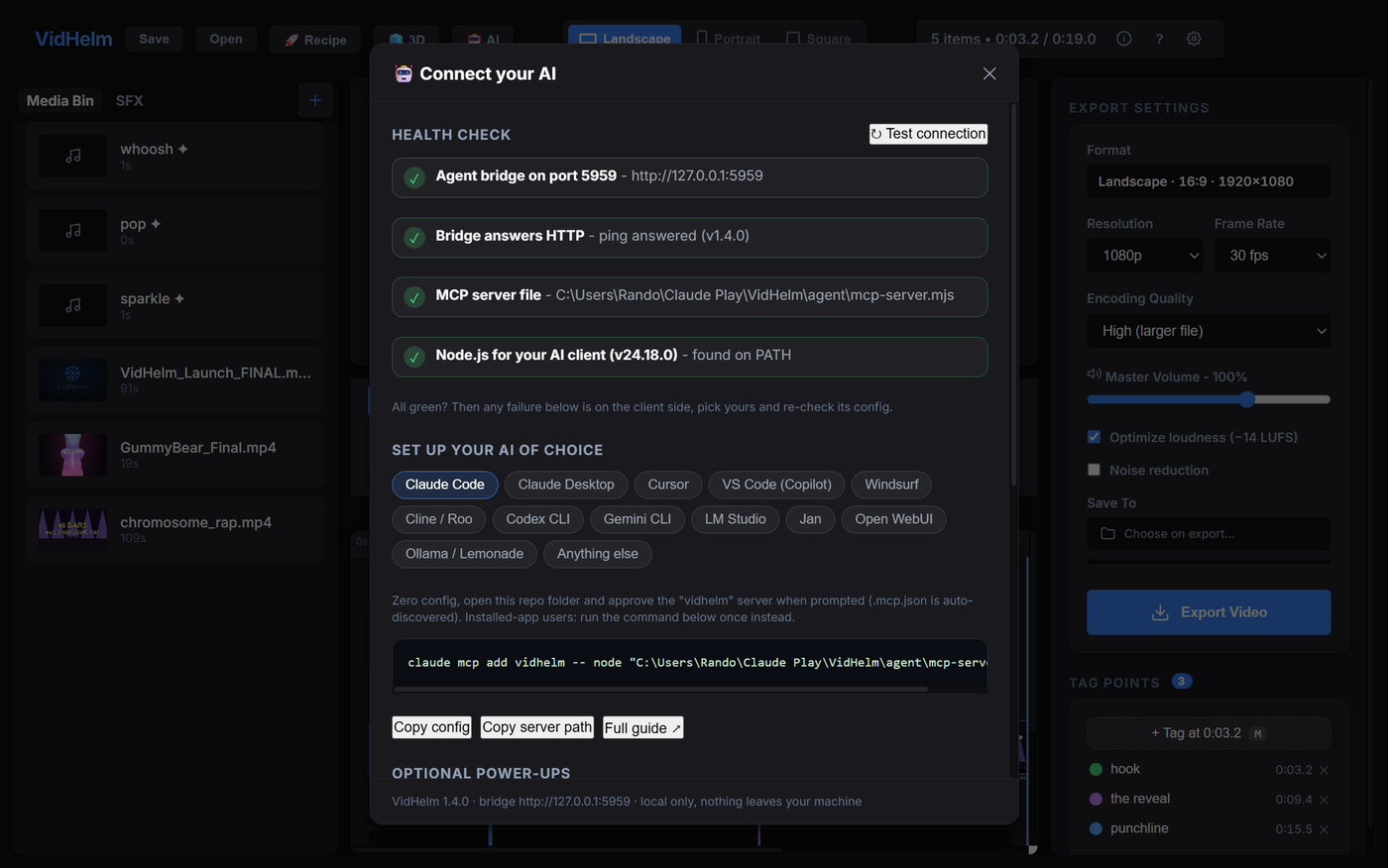
Task: Select the pop audio clip icon
Action: 72,231
